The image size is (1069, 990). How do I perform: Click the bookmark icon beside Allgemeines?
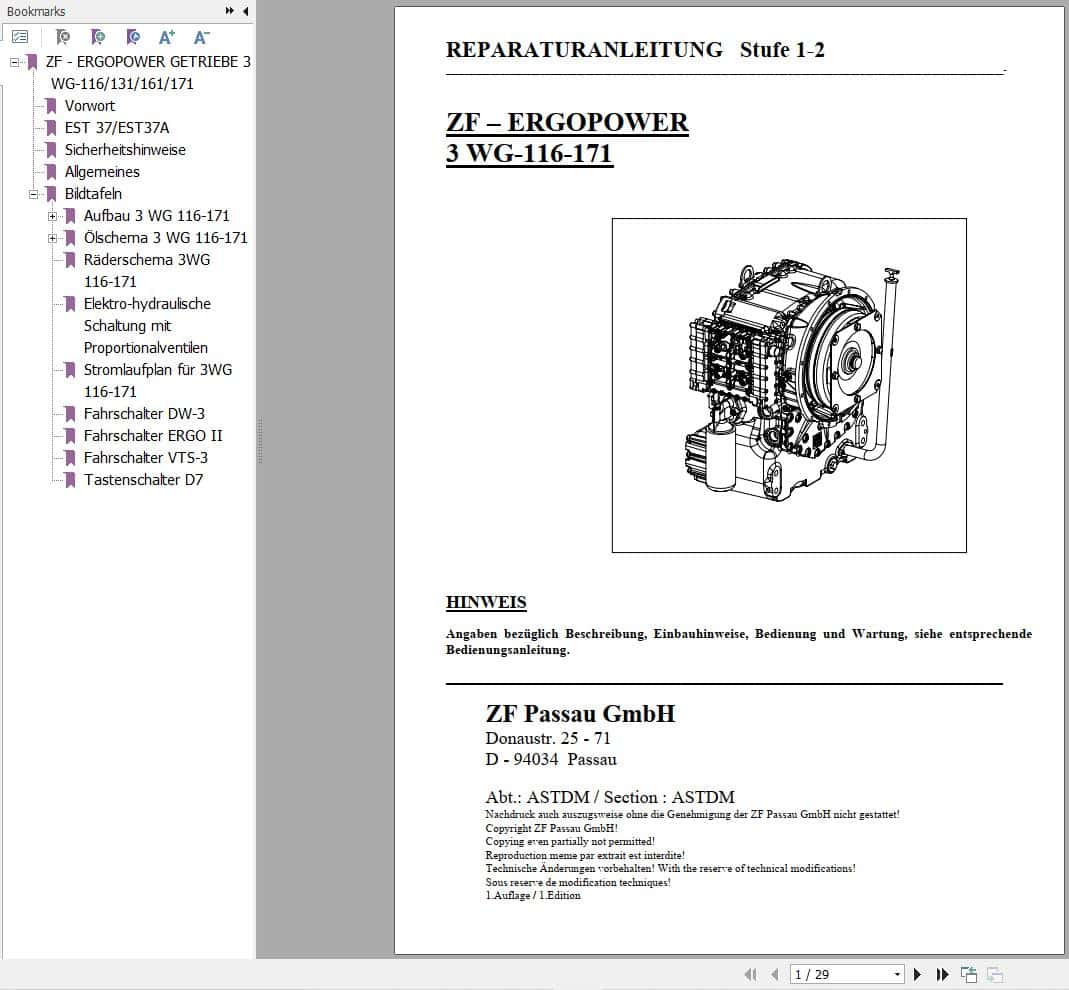(x=50, y=172)
